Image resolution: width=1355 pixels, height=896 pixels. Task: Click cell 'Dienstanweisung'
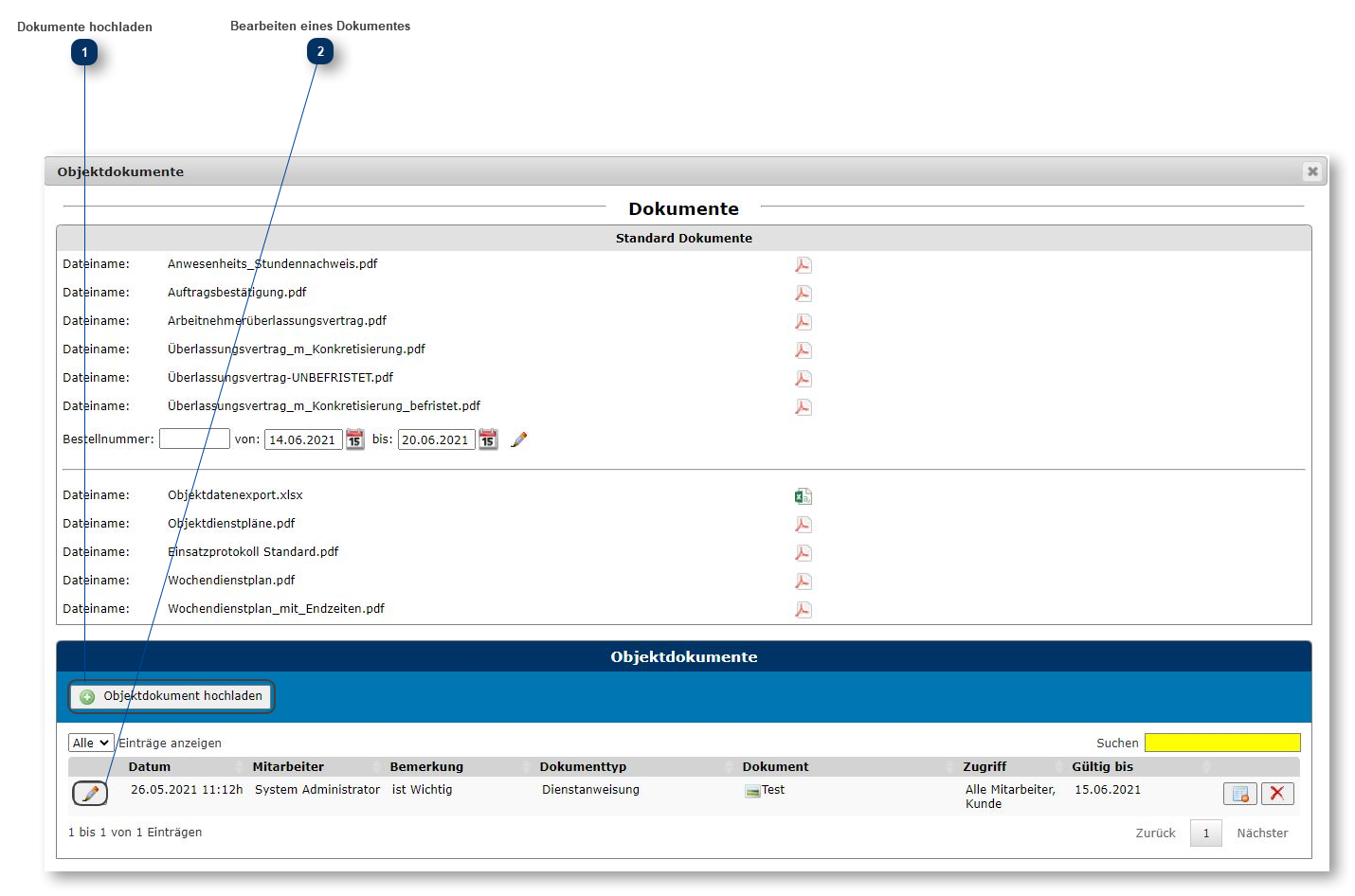click(590, 790)
